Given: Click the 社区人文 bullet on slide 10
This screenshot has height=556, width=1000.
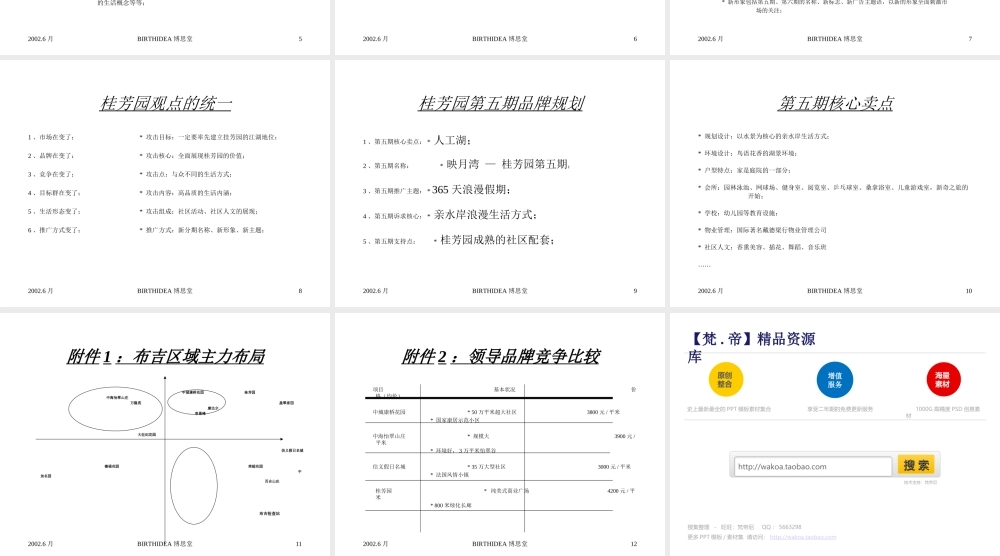Looking at the screenshot, I should [x=763, y=247].
